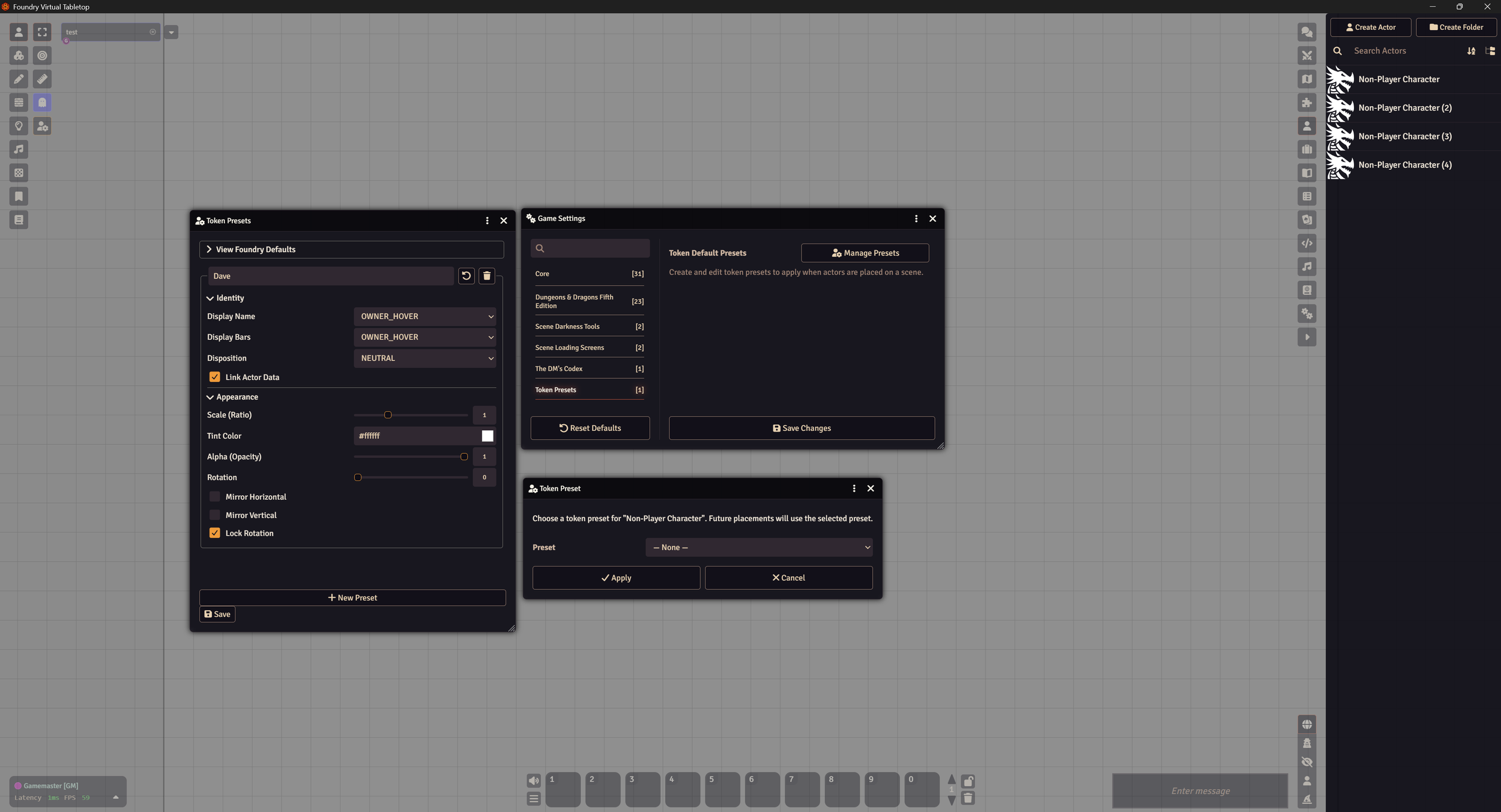The image size is (1501, 812).
Task: Select Scene Darkness Tools settings category
Action: tap(589, 326)
